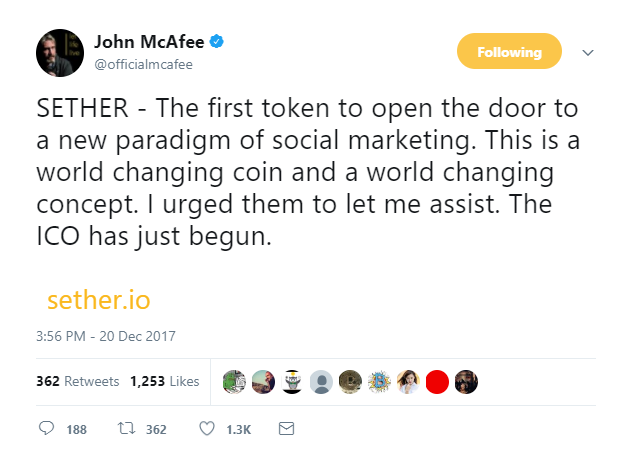Open John McAfee's profile picture
Screen dimensions: 628x456
62,52
